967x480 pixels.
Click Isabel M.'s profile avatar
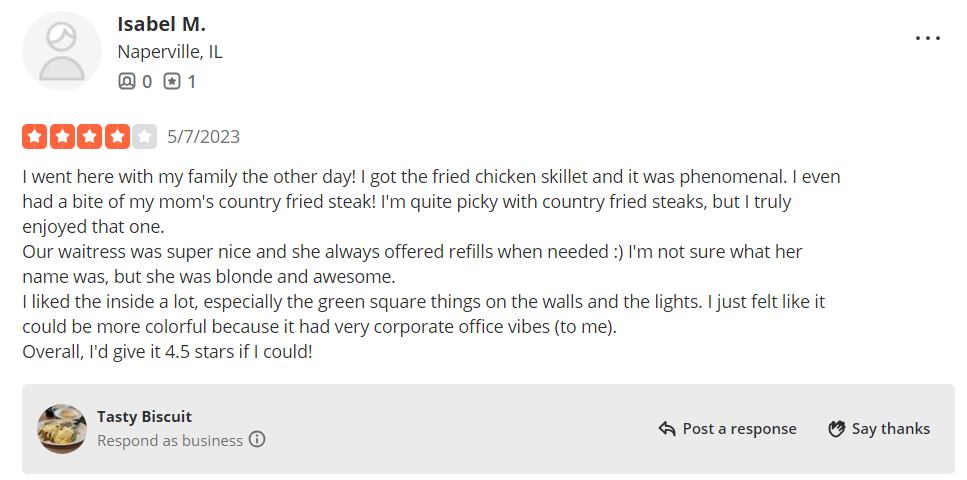(x=62, y=51)
